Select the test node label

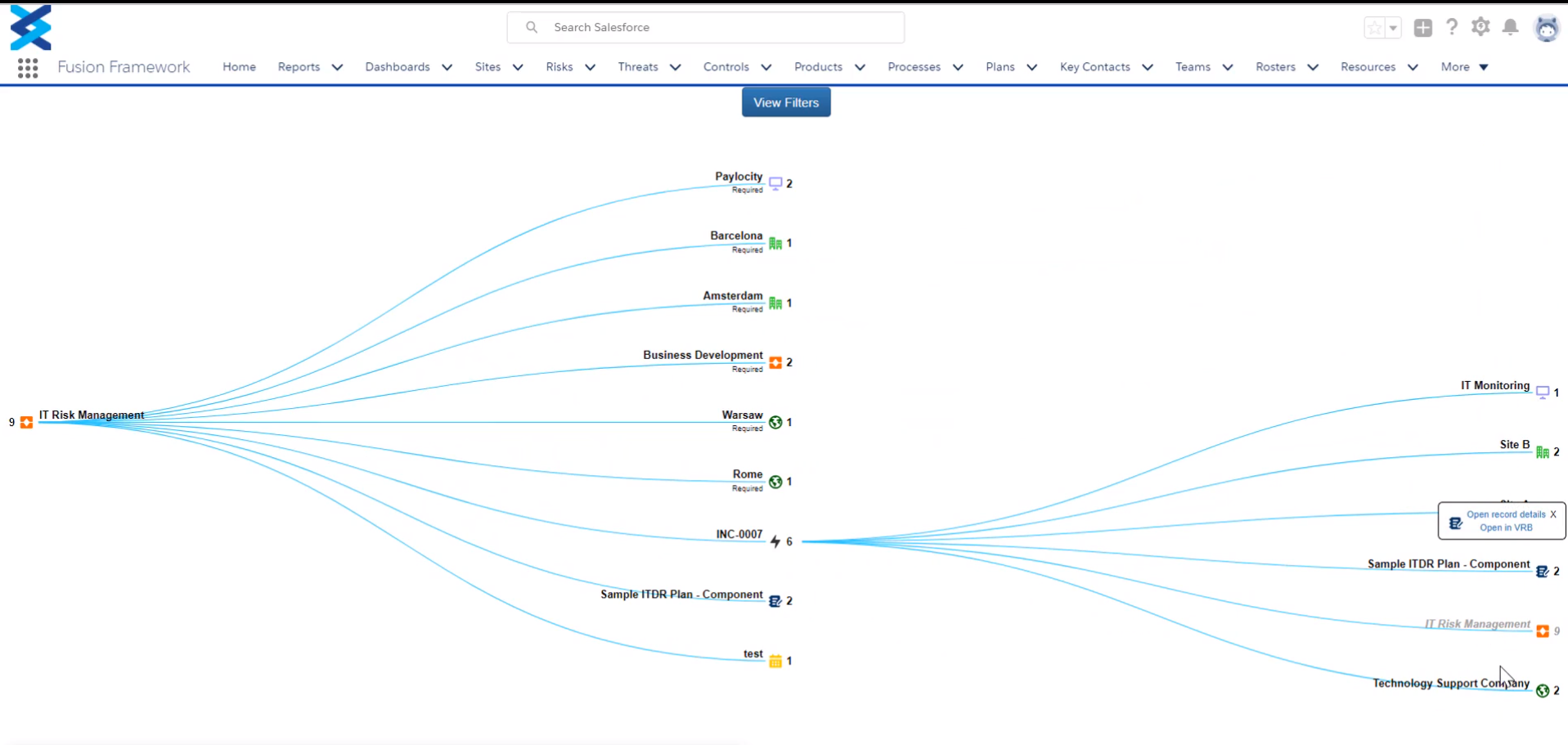coord(753,654)
